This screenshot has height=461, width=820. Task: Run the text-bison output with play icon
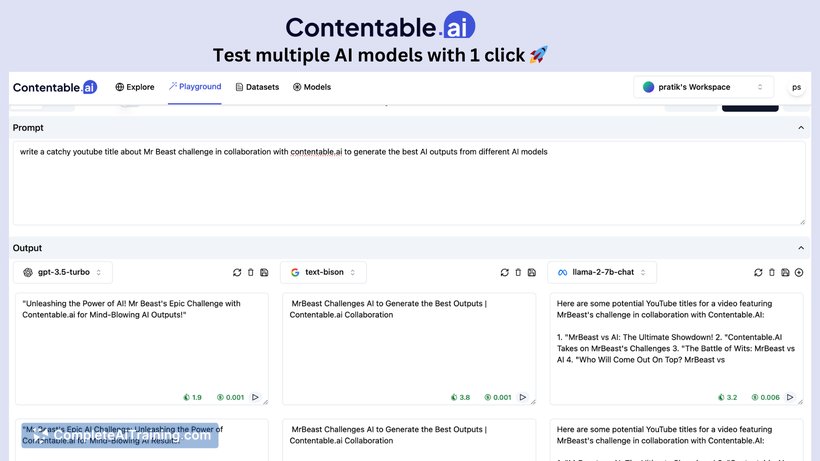coord(522,397)
